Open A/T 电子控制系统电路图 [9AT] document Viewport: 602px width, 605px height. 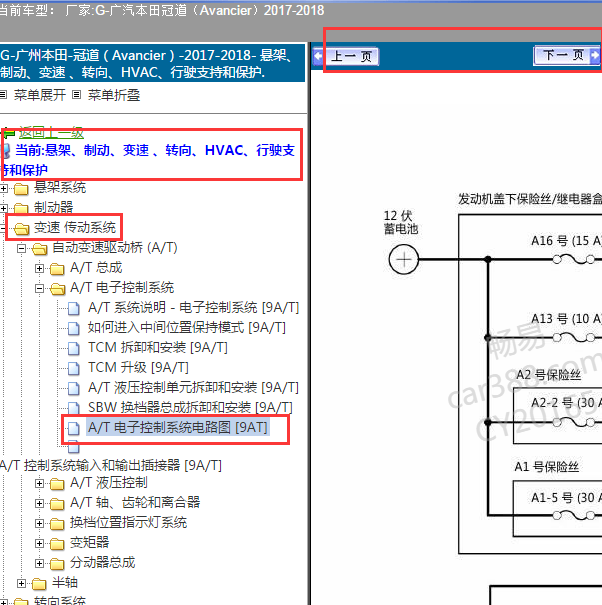178,428
